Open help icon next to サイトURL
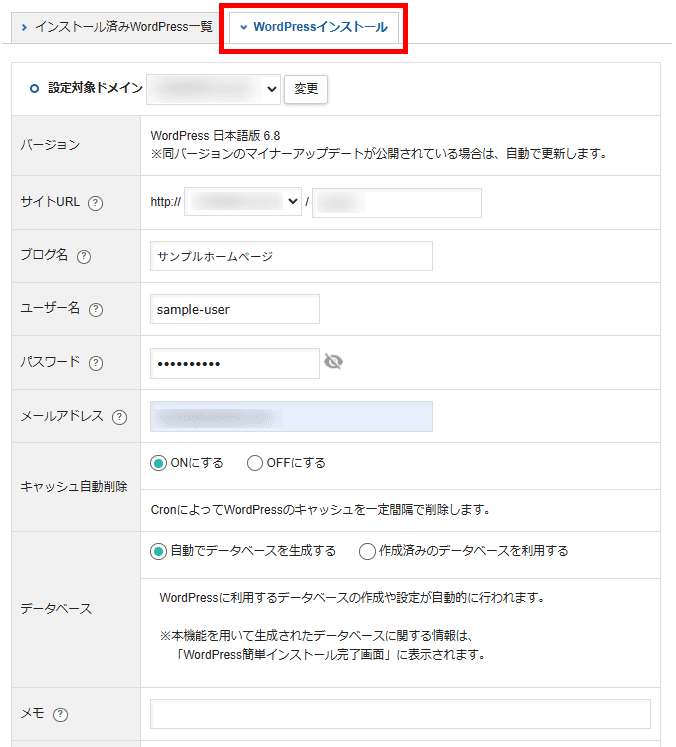Viewport: 676px width, 747px height. [95, 203]
